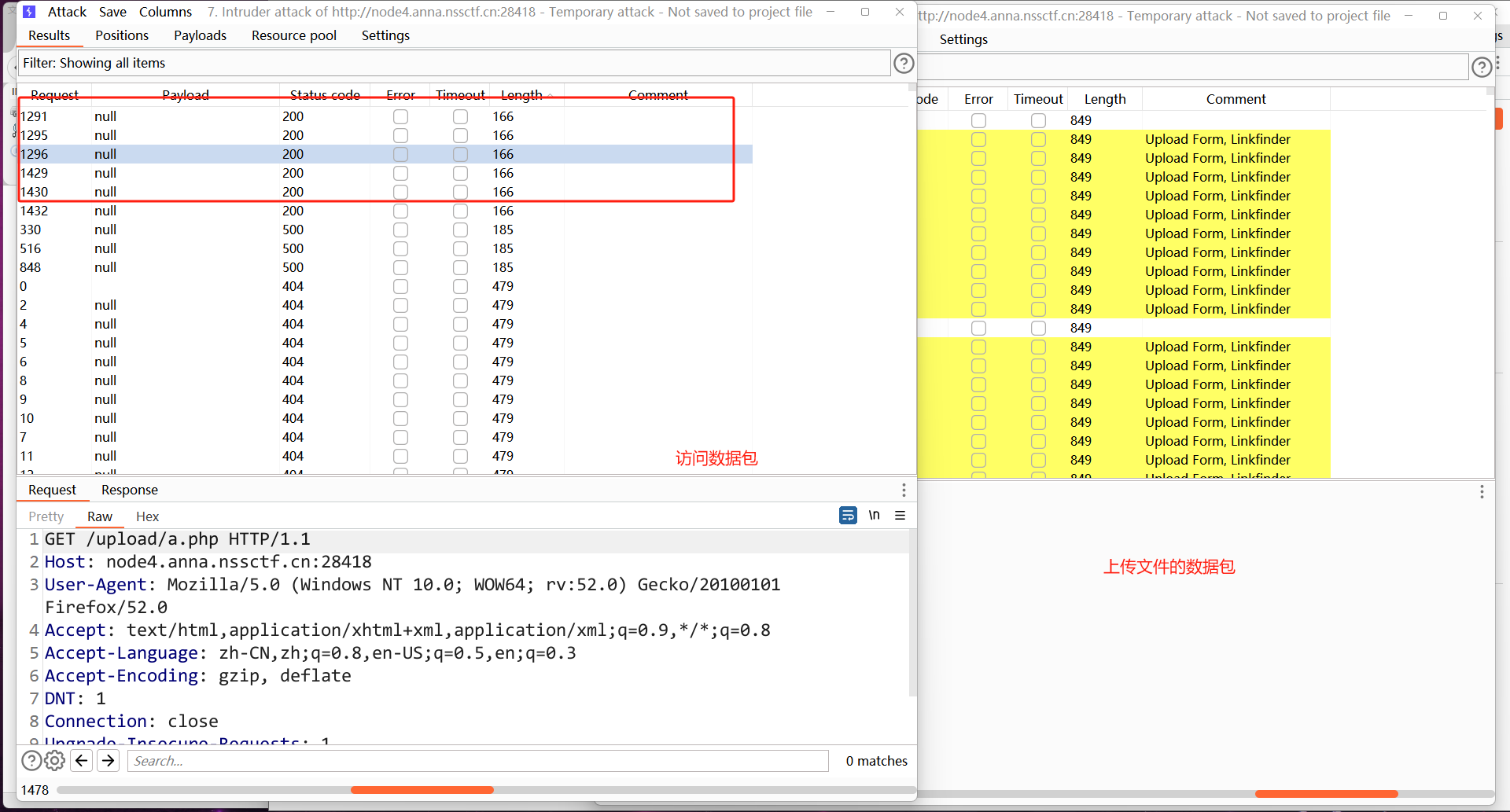The image size is (1510, 812).
Task: Open search settings gear icon
Action: click(55, 761)
